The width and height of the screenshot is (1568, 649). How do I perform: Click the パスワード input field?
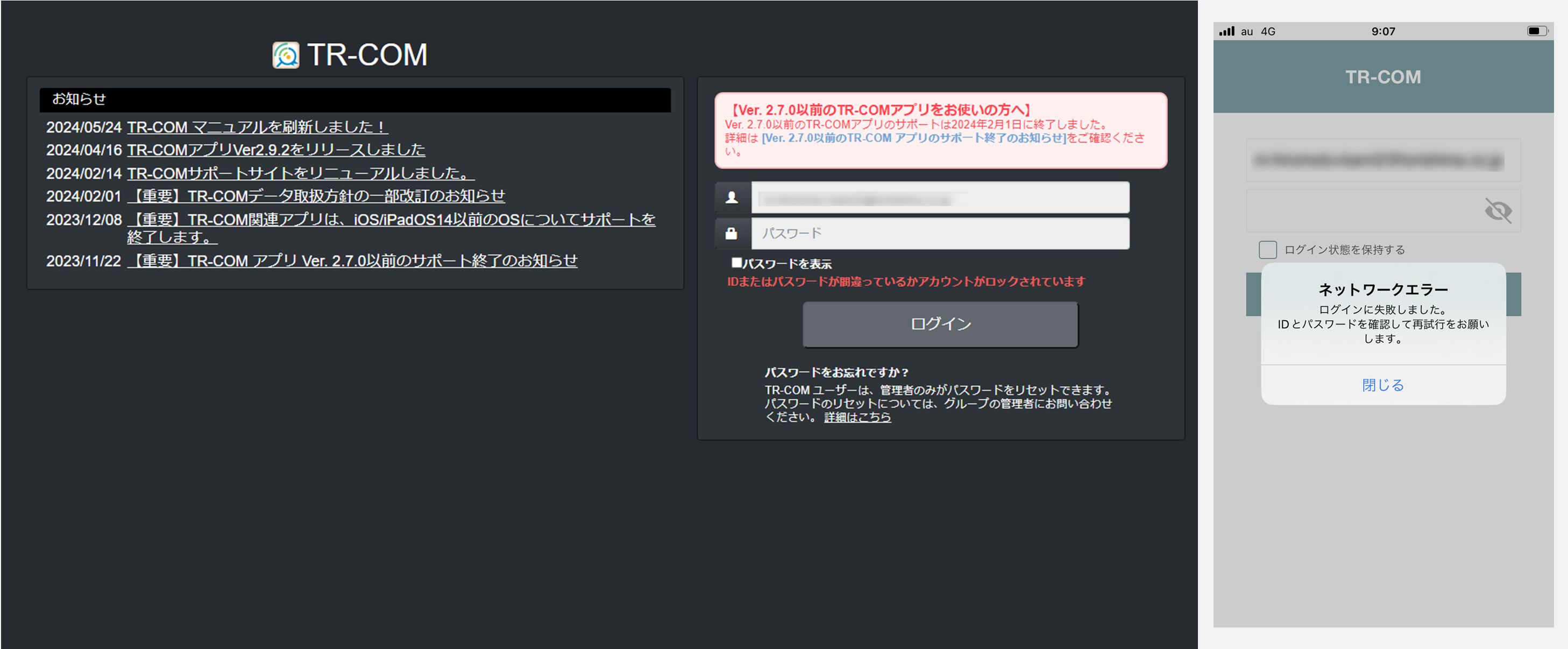pos(940,233)
